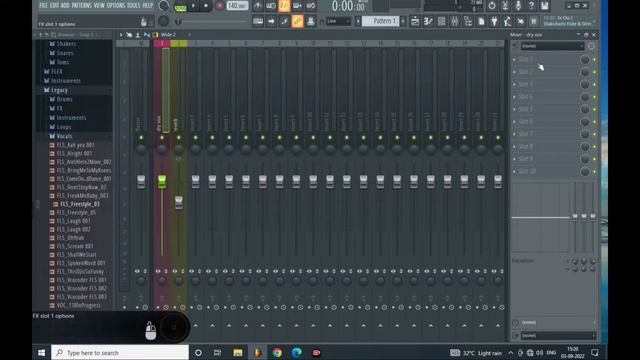Viewport: 640px width, 360px height.
Task: Disable Slot 5 effect via green LED
Action: [594, 109]
